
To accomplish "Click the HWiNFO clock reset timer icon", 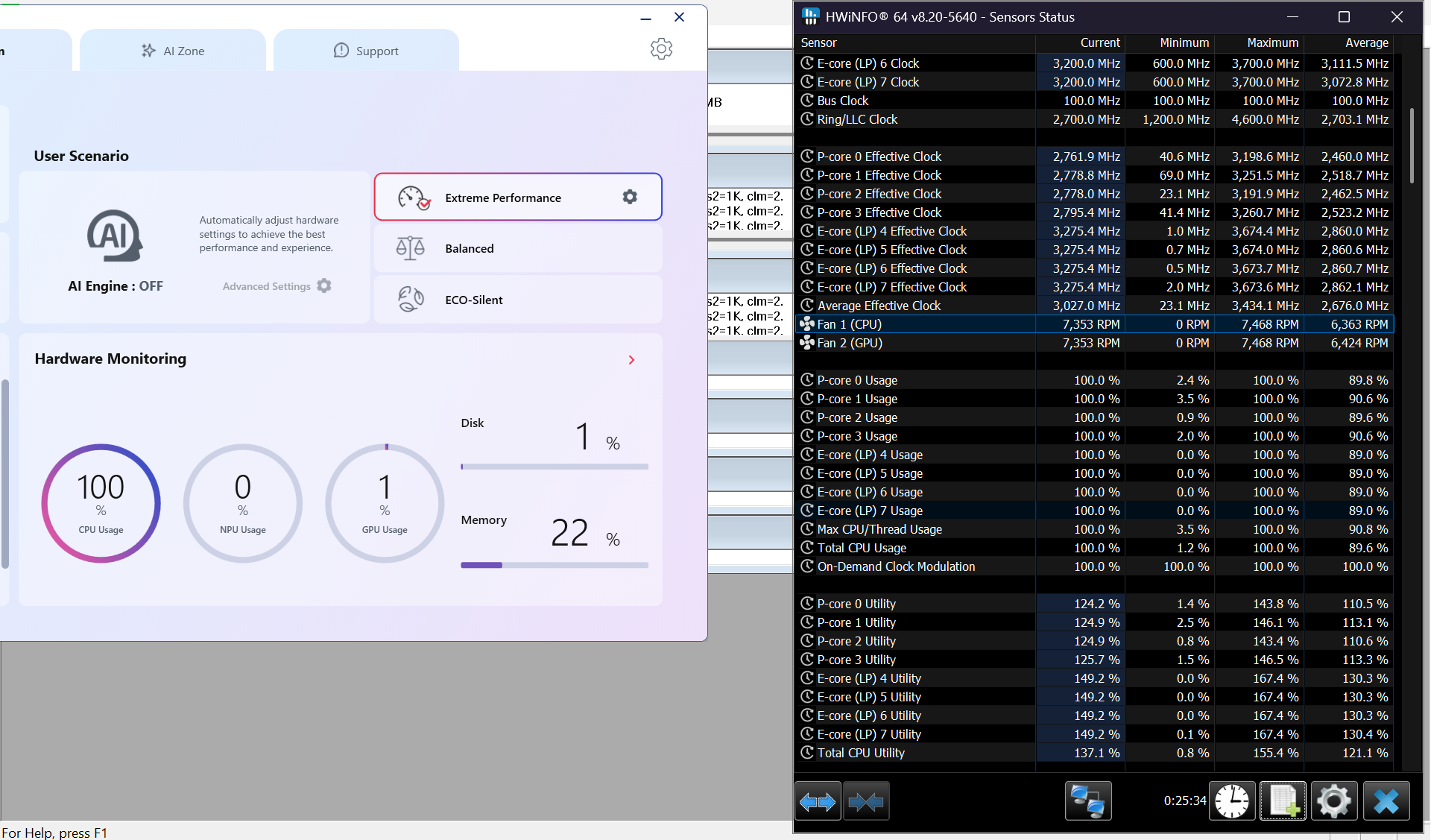I will [x=1232, y=801].
